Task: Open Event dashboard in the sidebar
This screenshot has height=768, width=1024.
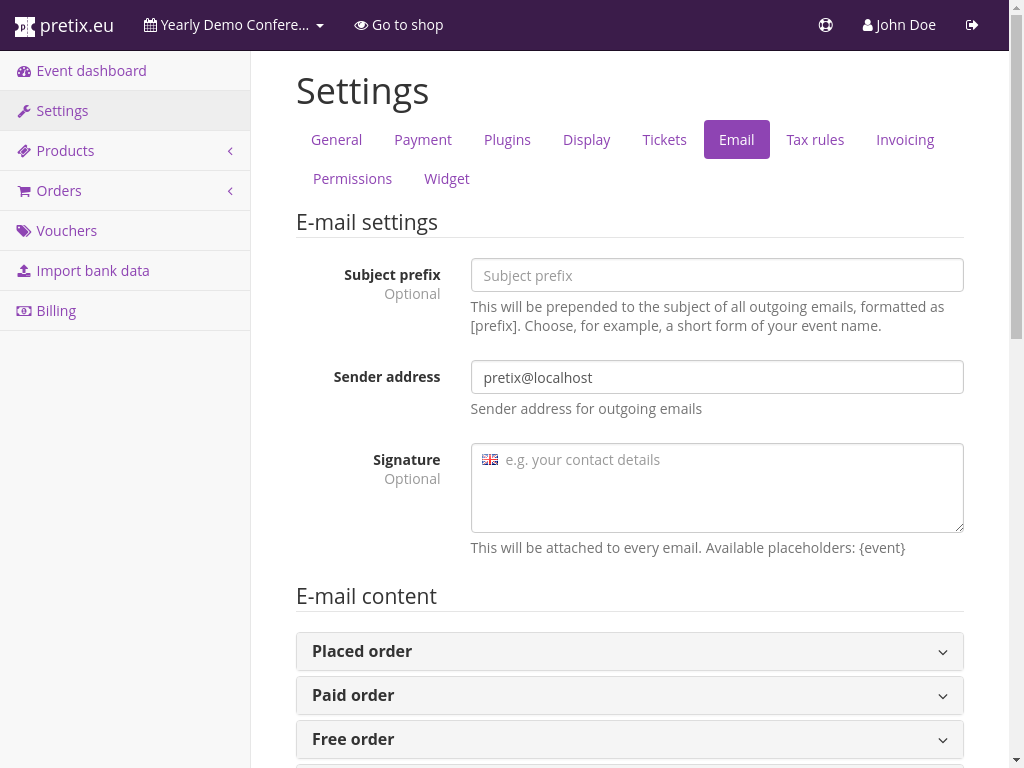Action: click(x=125, y=71)
